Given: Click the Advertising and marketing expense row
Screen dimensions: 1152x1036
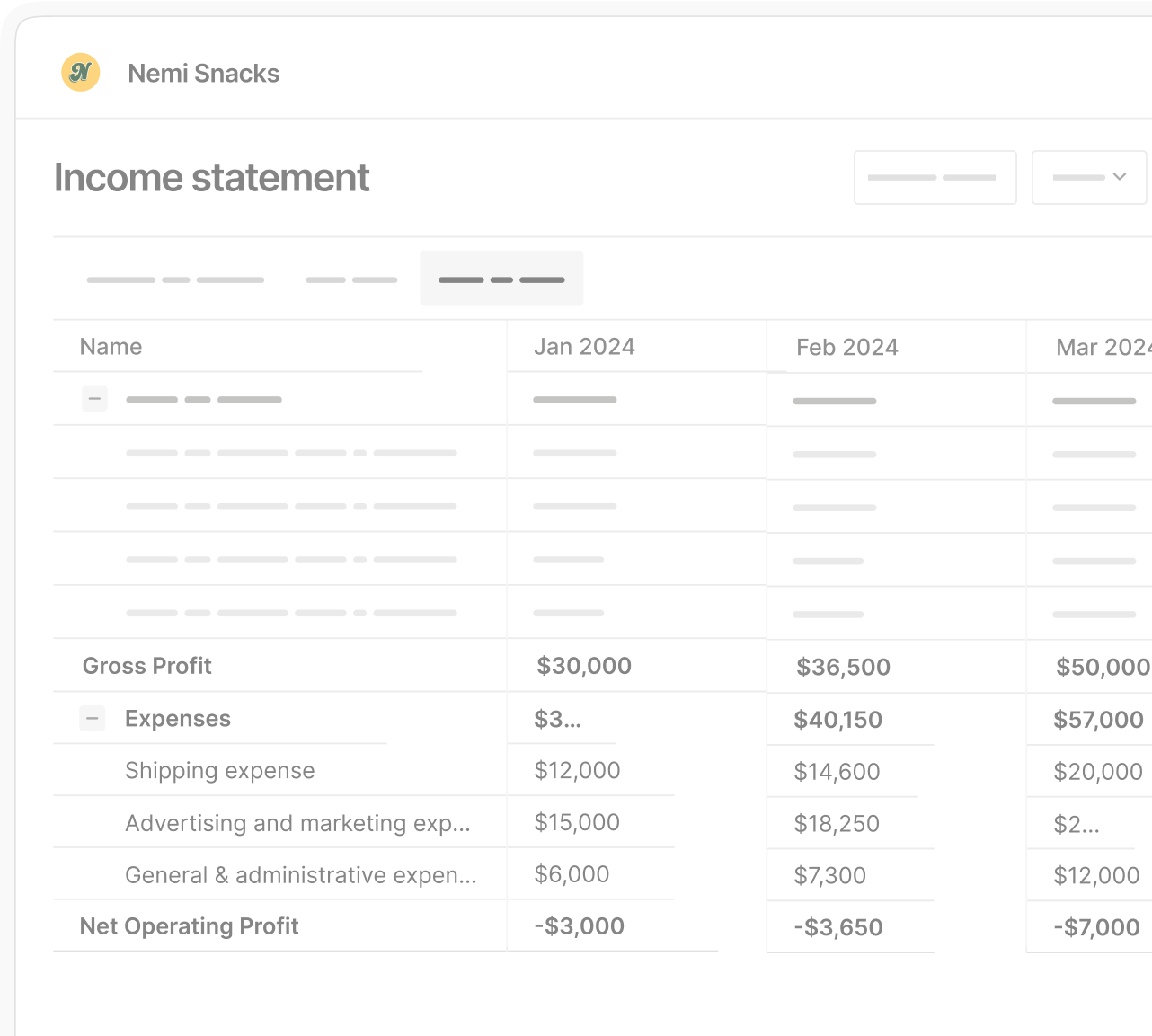Looking at the screenshot, I should pos(297,822).
